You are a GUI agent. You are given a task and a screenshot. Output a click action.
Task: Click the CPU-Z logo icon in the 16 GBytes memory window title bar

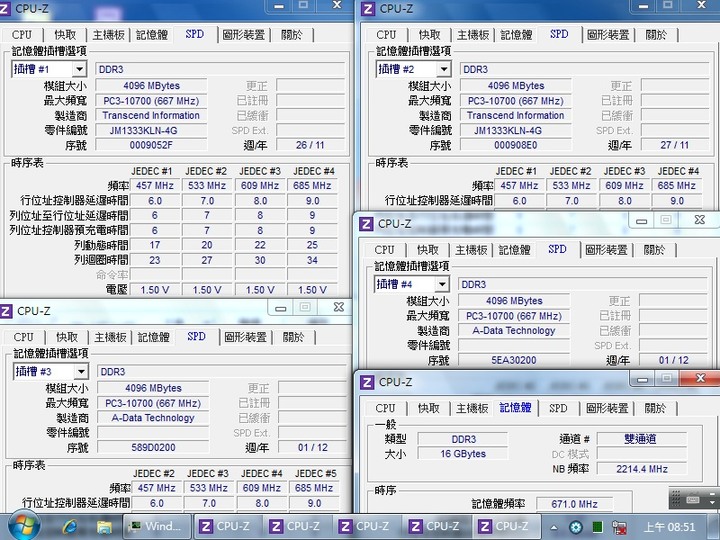367,382
